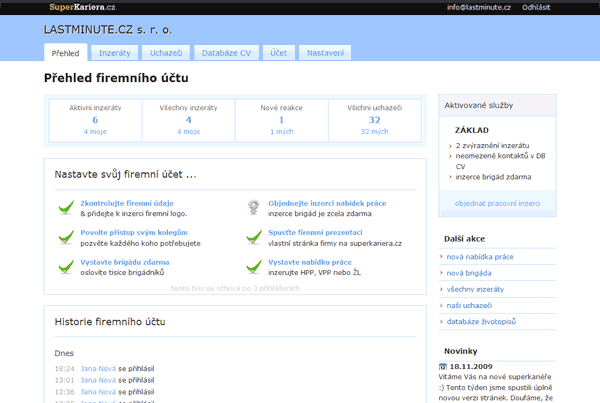Image resolution: width=600 pixels, height=403 pixels.
Task: Click Jana Nová in the 13:01 entry
Action: click(x=98, y=380)
